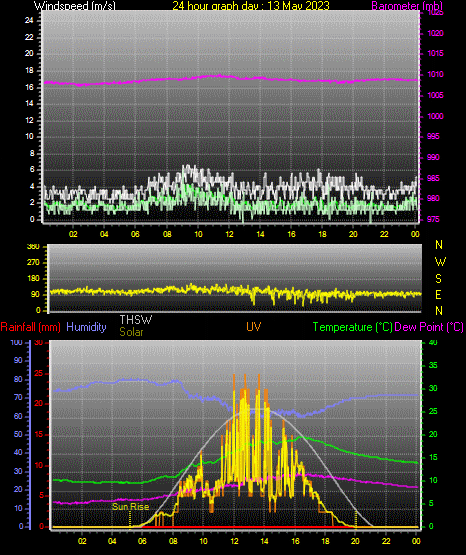
Task: Click the 'S' compass direction label
Action: tap(438, 279)
